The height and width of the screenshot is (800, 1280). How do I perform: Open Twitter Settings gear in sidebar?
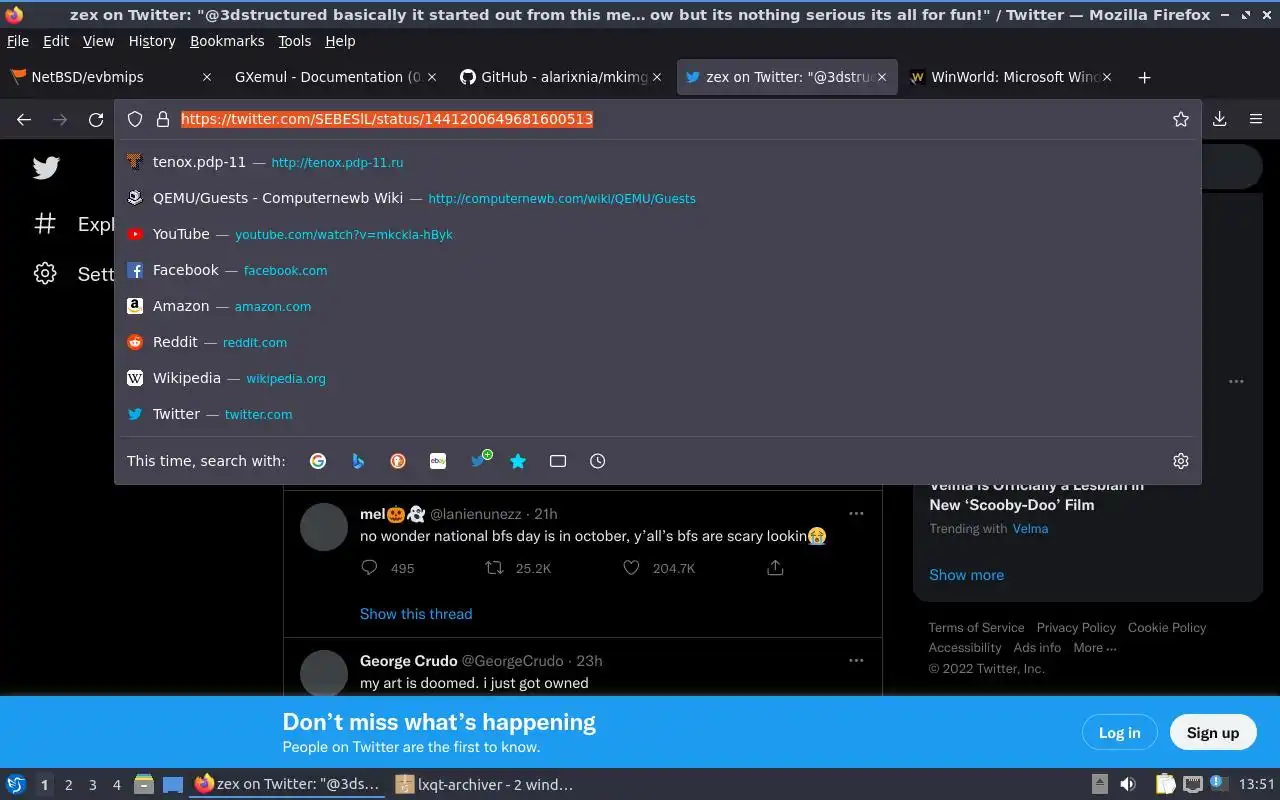click(x=45, y=273)
